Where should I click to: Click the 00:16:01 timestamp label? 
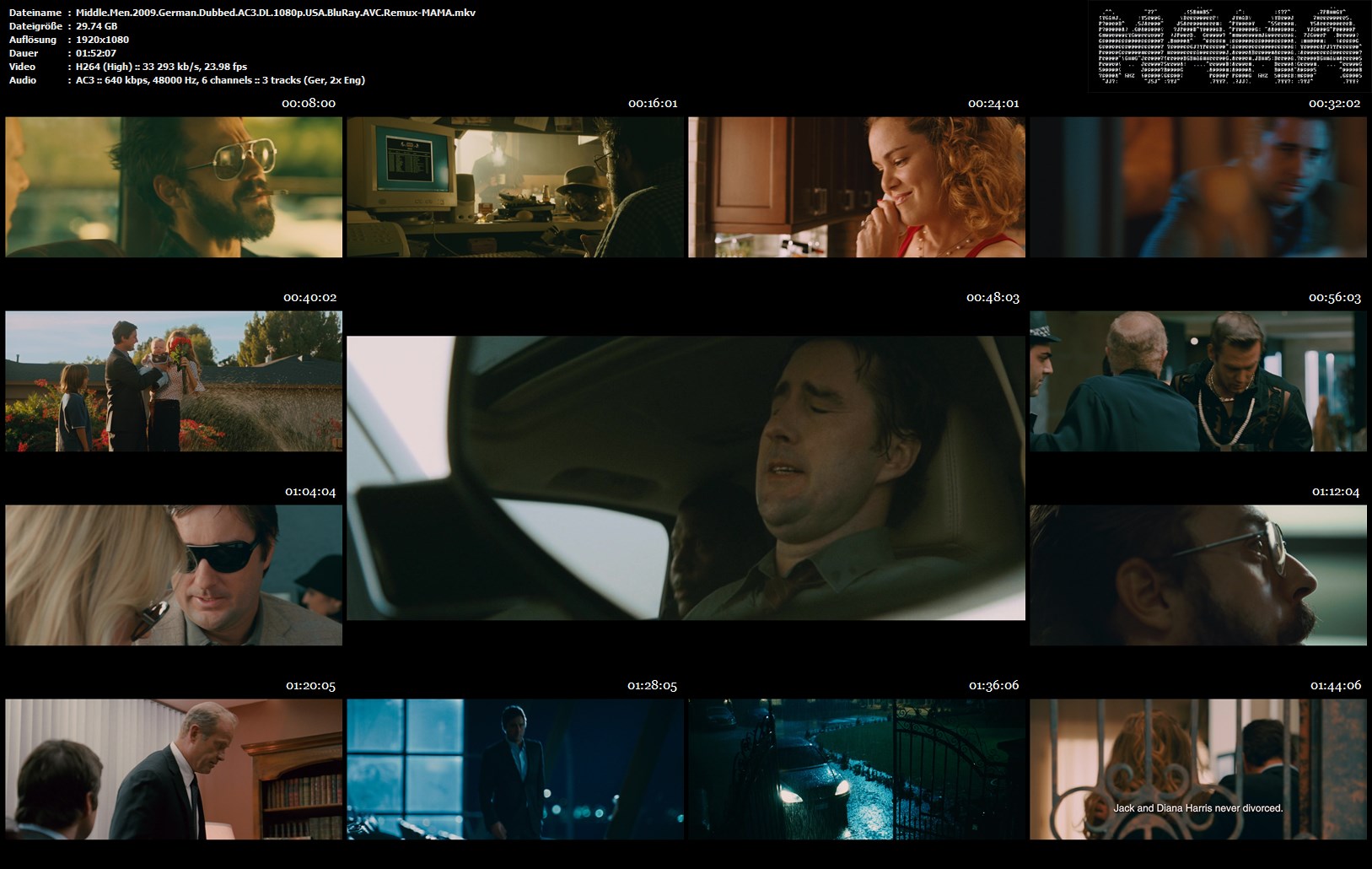[653, 104]
